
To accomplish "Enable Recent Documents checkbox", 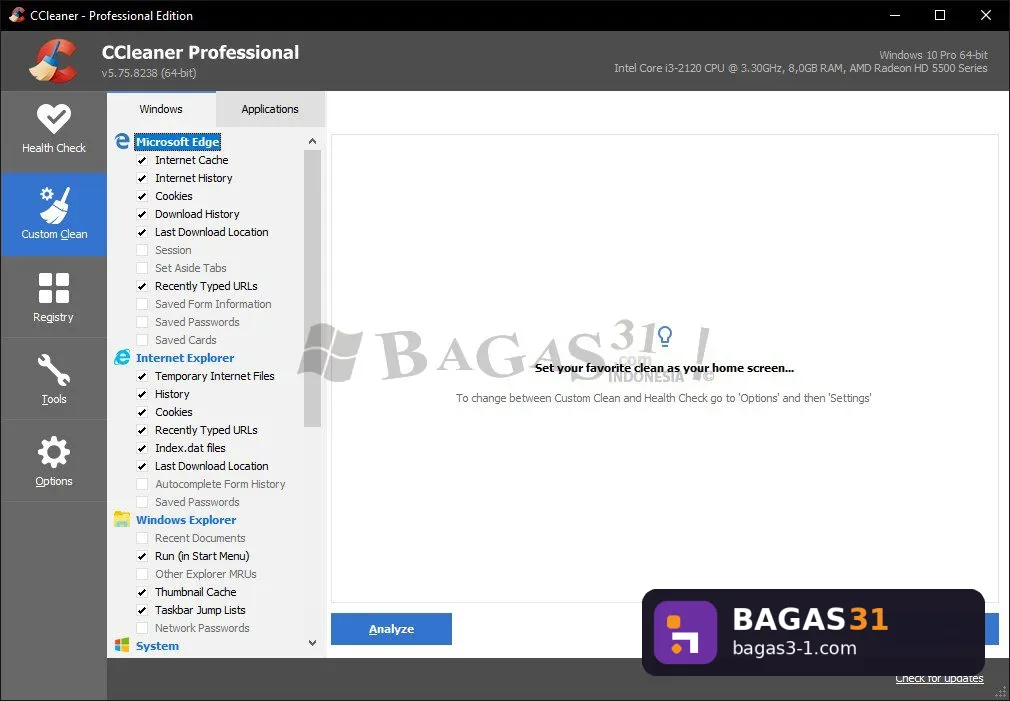I will 142,538.
